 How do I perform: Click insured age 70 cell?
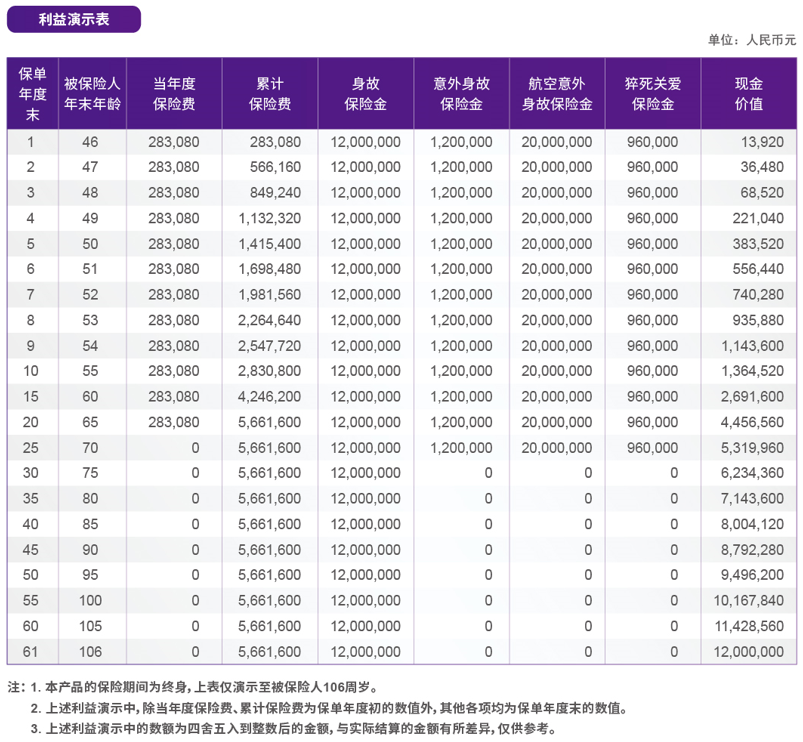click(x=90, y=448)
